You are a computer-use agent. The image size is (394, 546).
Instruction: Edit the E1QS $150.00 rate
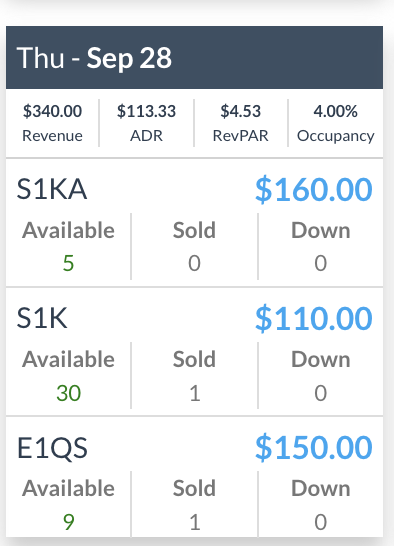[x=314, y=447]
